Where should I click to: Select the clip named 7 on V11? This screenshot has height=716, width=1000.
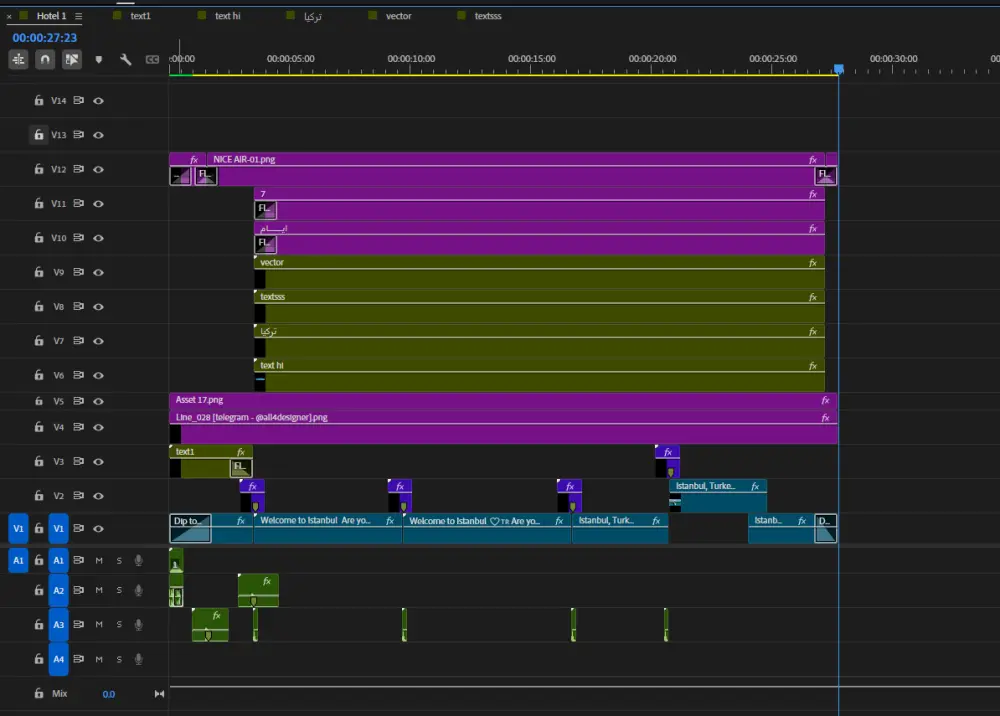coord(539,203)
